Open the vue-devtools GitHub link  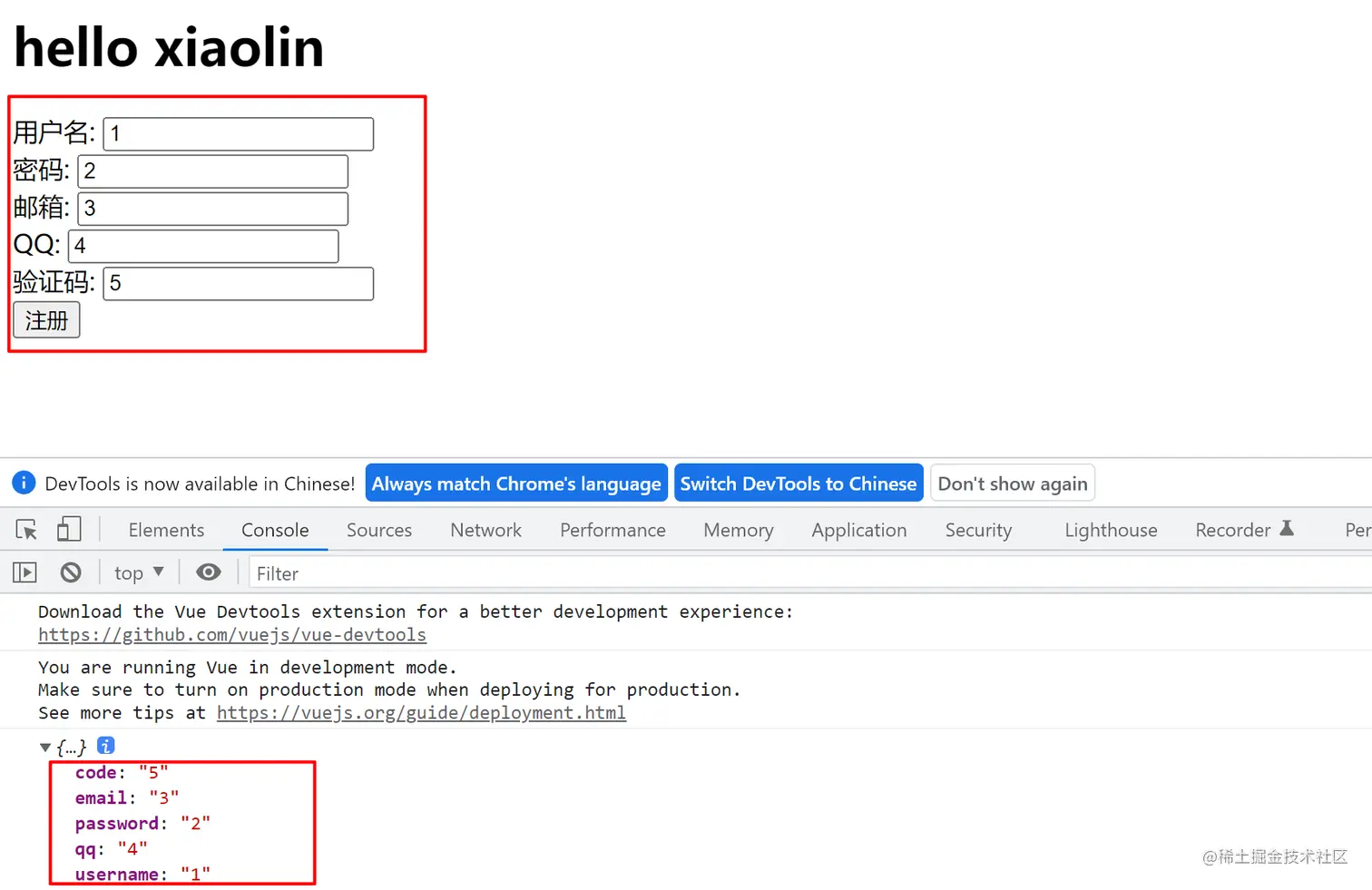click(x=232, y=635)
